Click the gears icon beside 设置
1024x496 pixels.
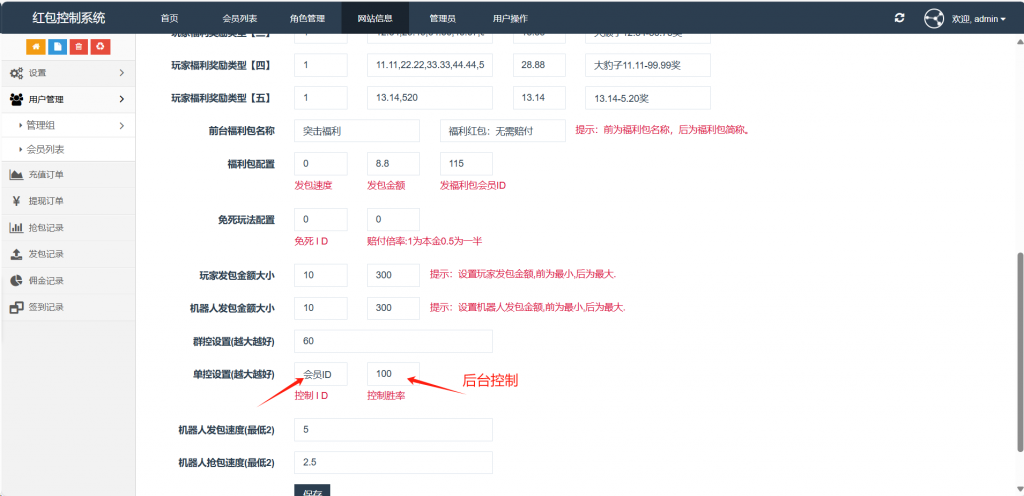pyautogui.click(x=17, y=73)
